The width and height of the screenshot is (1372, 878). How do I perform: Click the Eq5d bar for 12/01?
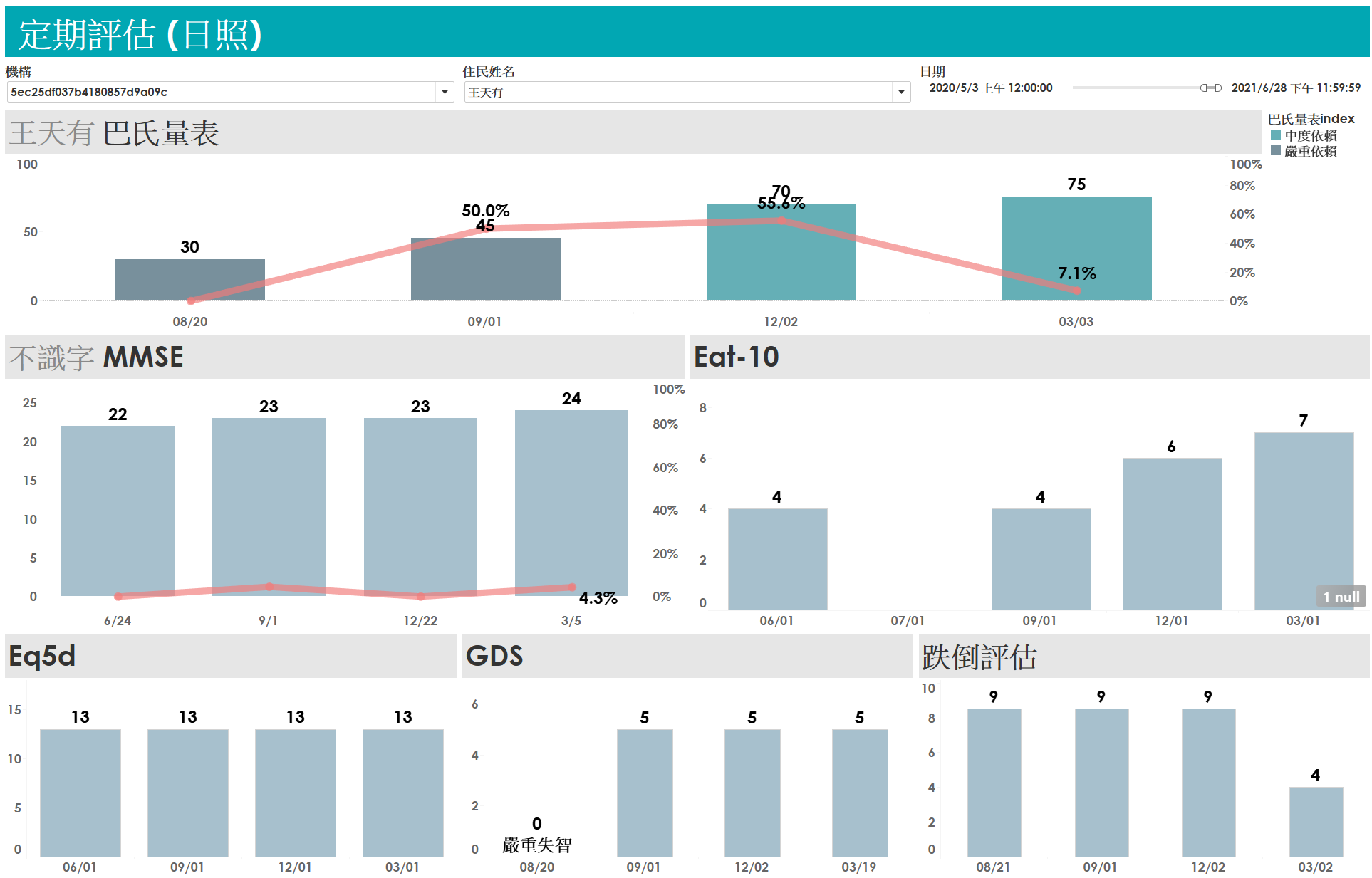[296, 793]
